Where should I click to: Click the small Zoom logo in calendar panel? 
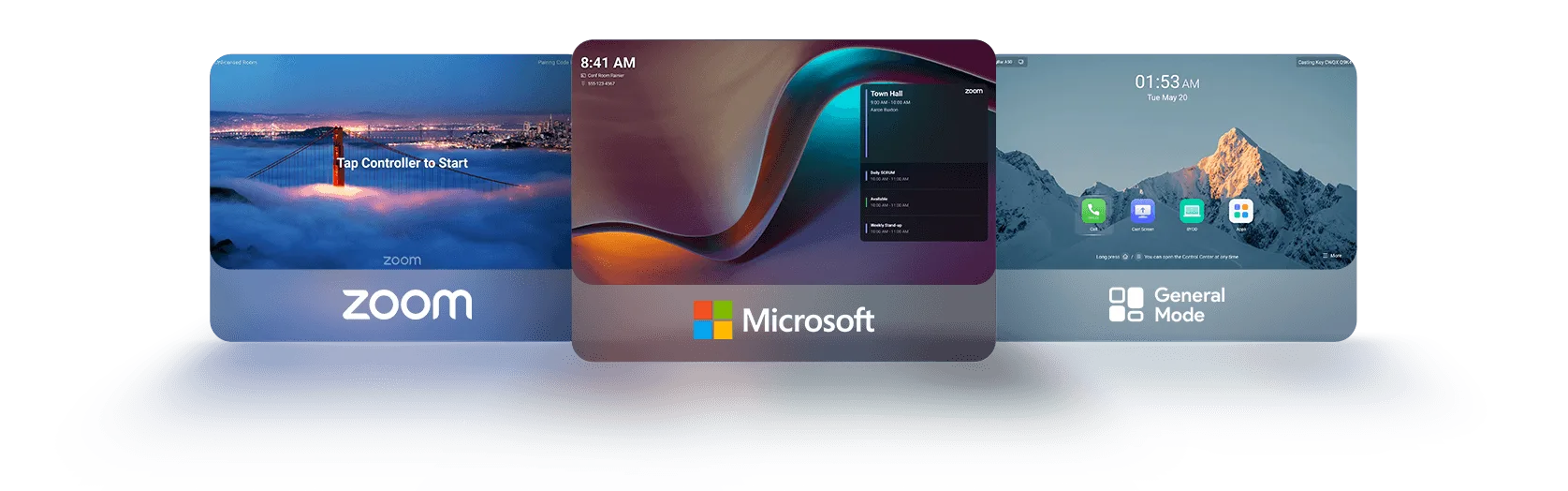coord(974,91)
